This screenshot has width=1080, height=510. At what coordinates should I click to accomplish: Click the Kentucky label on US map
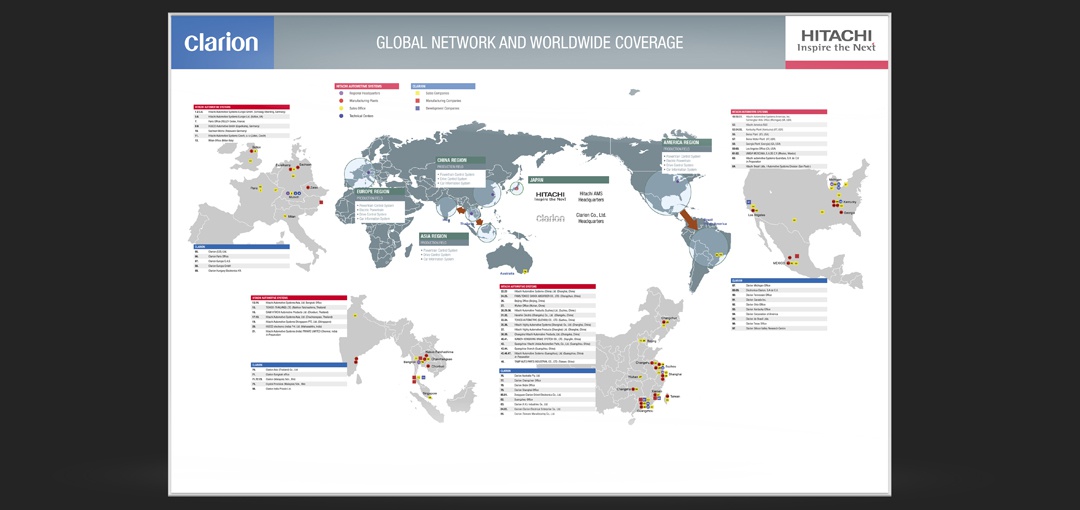tap(849, 202)
